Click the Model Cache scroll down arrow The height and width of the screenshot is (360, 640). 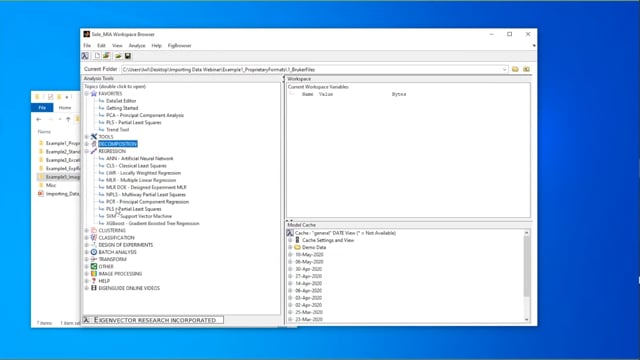coord(527,320)
